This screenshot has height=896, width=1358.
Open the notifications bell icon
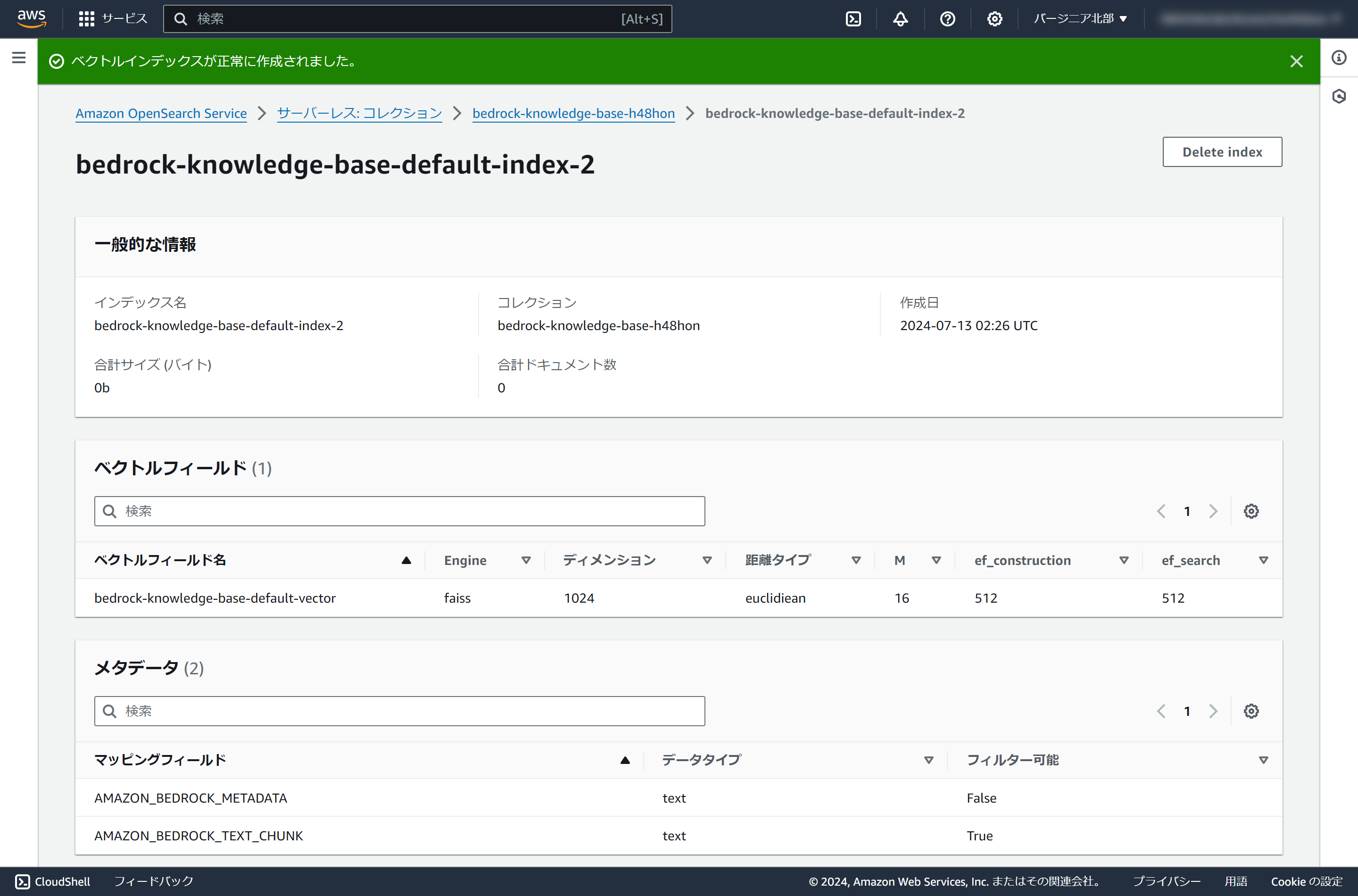click(900, 19)
